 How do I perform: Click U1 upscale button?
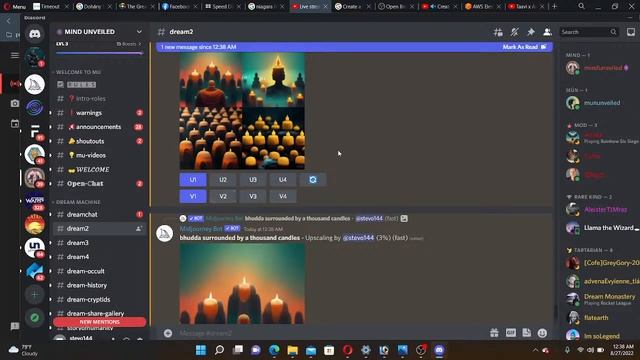[x=193, y=180]
